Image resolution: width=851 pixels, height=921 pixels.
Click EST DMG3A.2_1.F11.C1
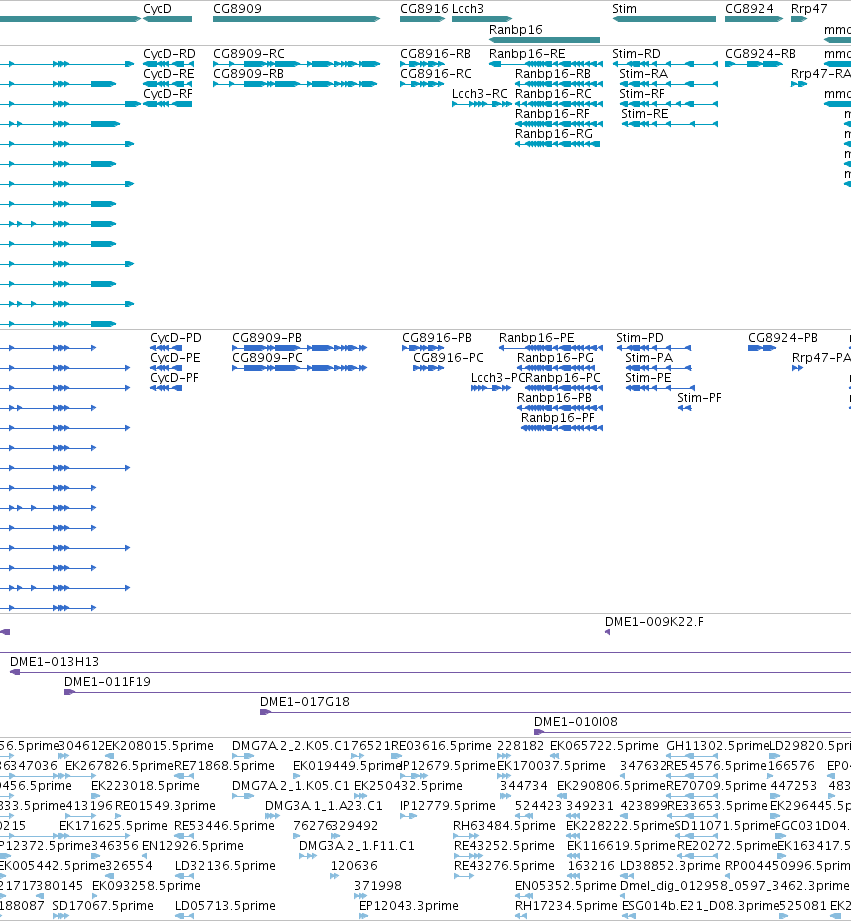coord(356,846)
